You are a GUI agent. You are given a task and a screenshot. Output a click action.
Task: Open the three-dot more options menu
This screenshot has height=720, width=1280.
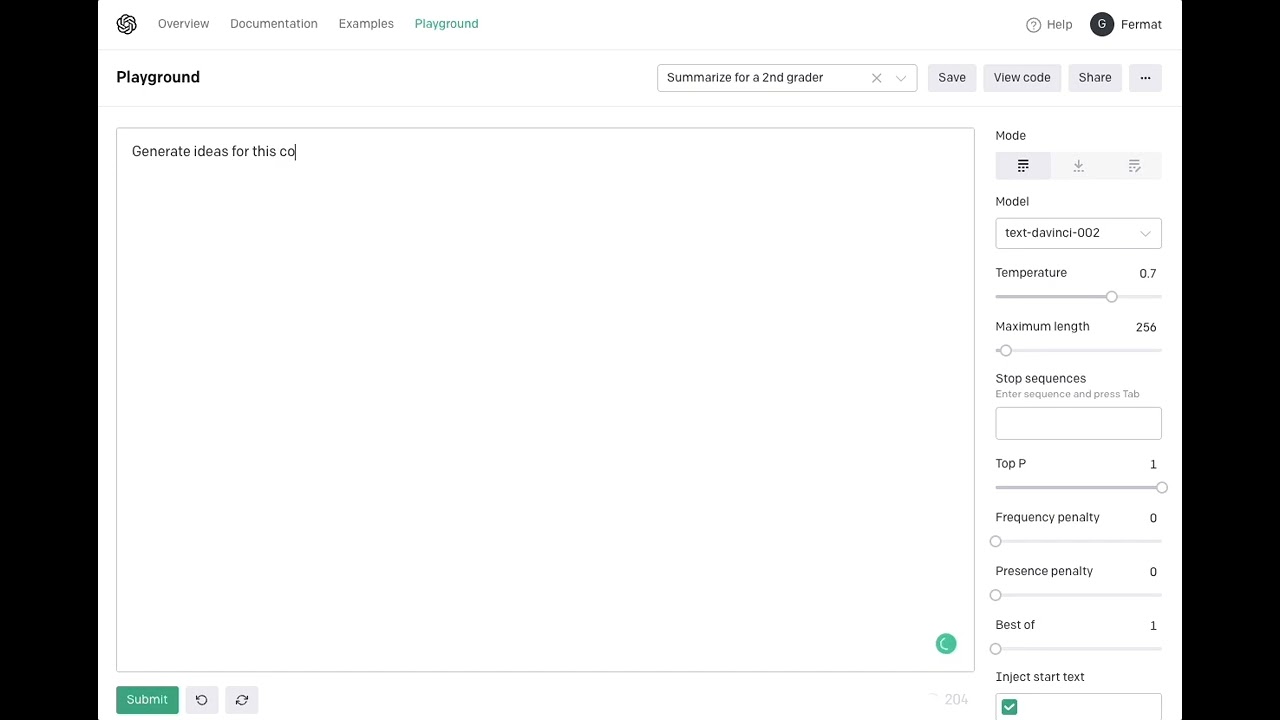click(x=1145, y=78)
